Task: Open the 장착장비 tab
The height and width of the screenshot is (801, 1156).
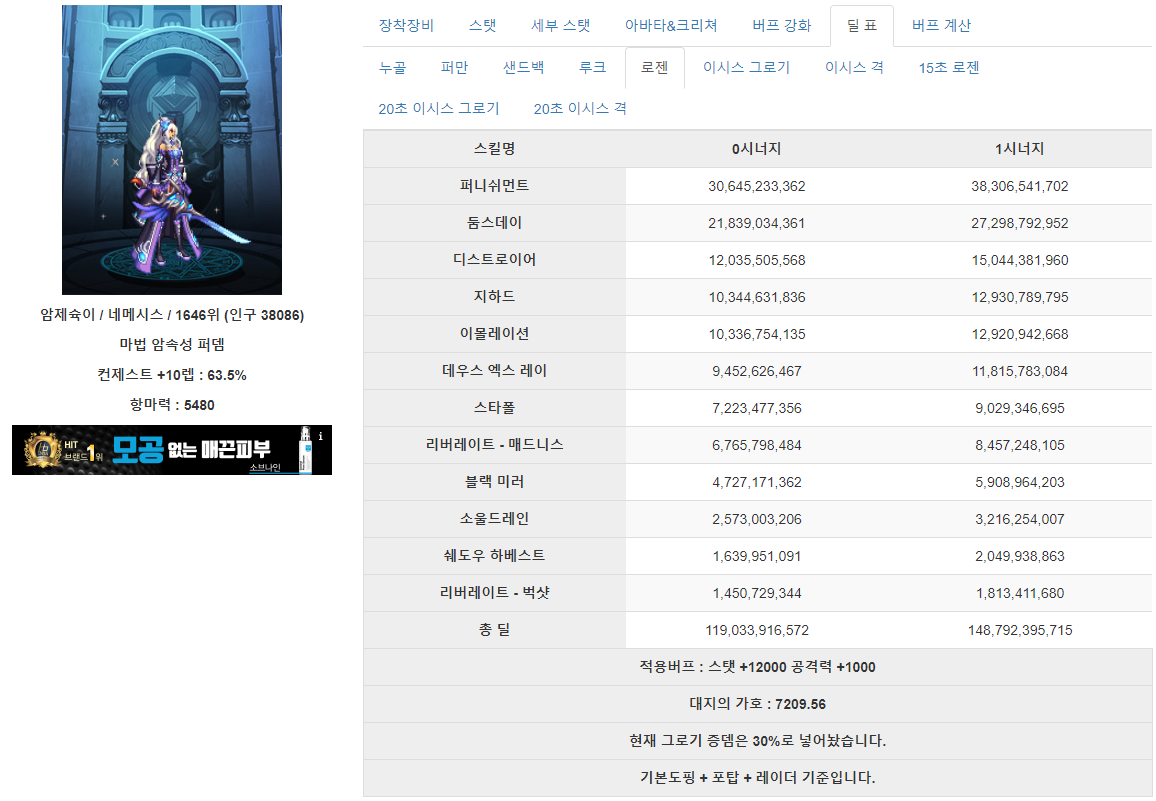Action: pyautogui.click(x=406, y=26)
